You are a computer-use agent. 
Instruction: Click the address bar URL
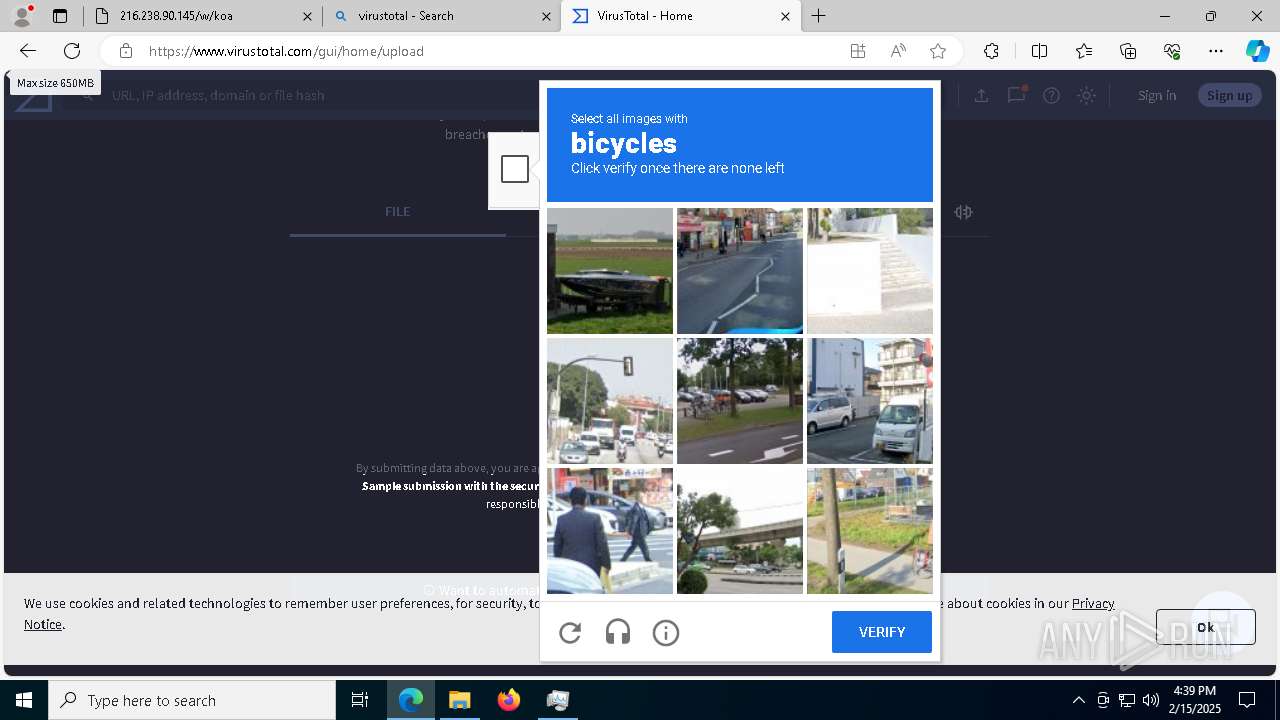point(286,51)
